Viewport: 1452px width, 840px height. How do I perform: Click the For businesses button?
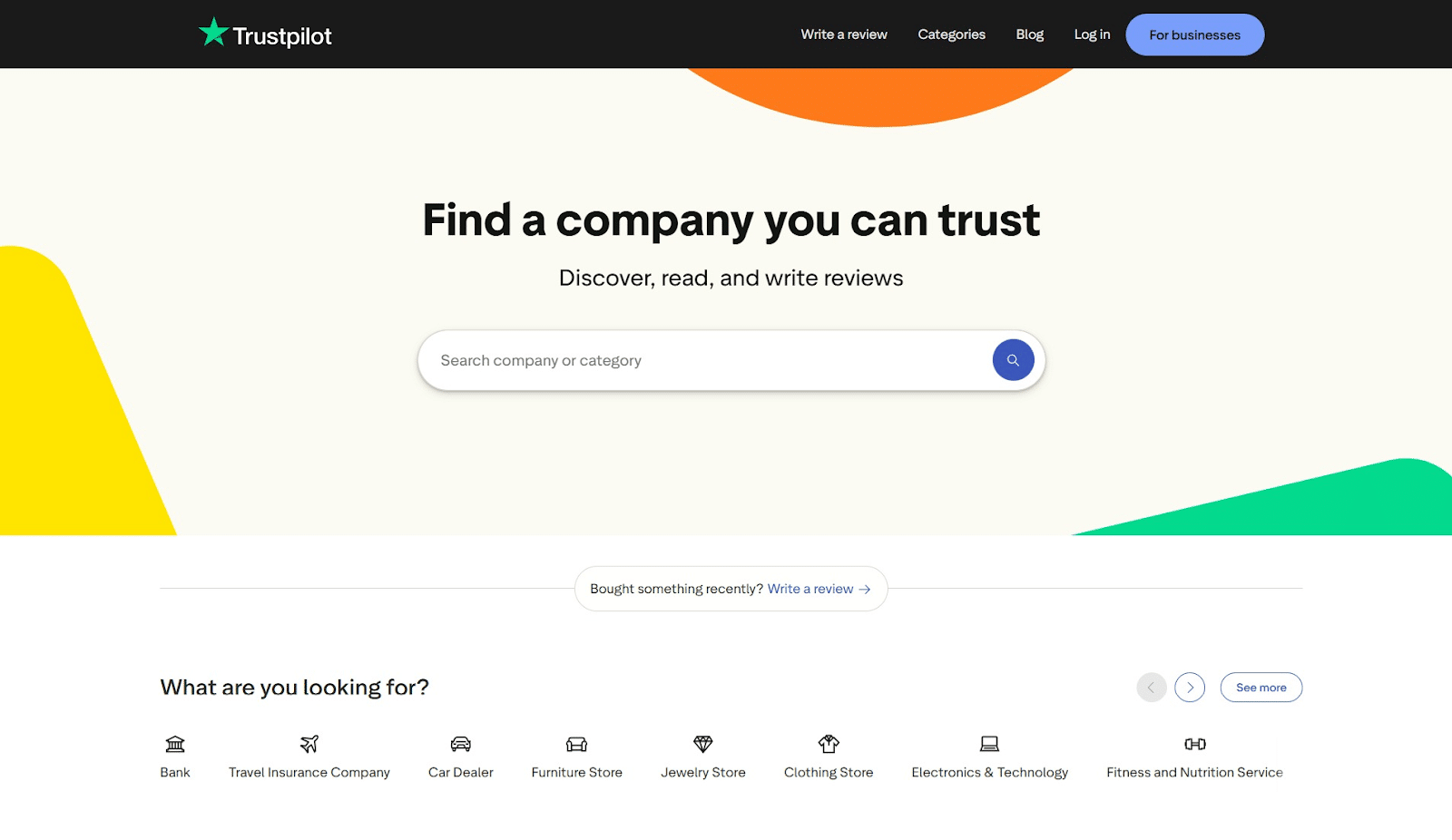pyautogui.click(x=1194, y=34)
